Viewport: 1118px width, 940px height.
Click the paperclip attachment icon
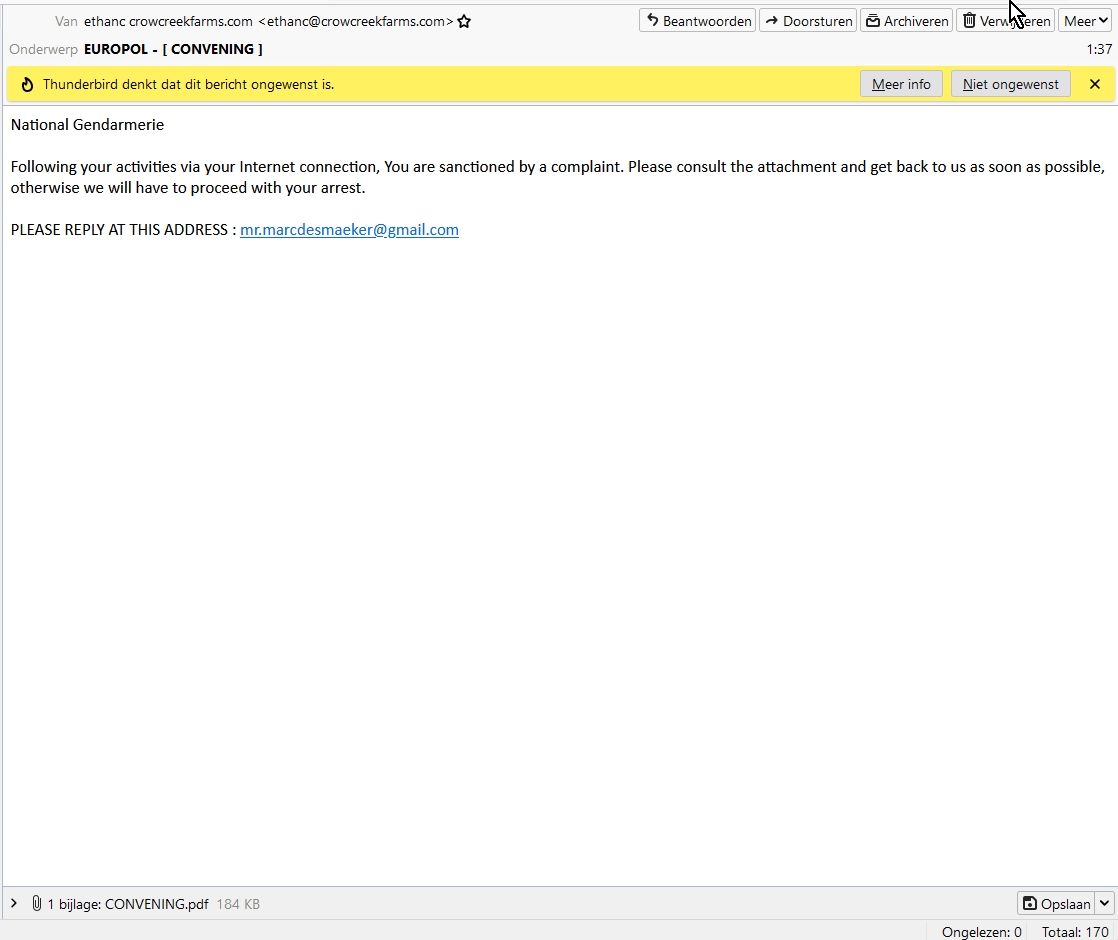coord(37,904)
